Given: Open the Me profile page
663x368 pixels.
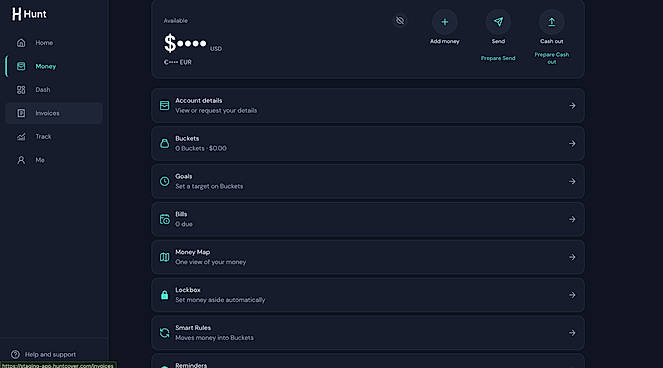Looking at the screenshot, I should pos(54,160).
